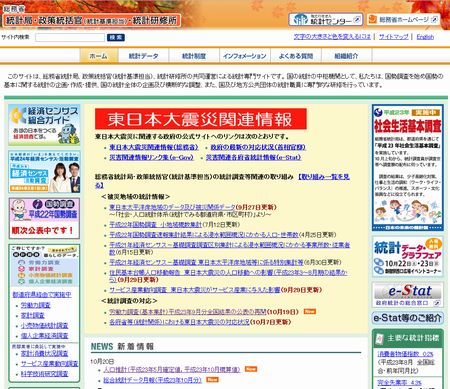The width and height of the screenshot is (450, 389).
Task: Open the text size and color settings link
Action: click(332, 37)
